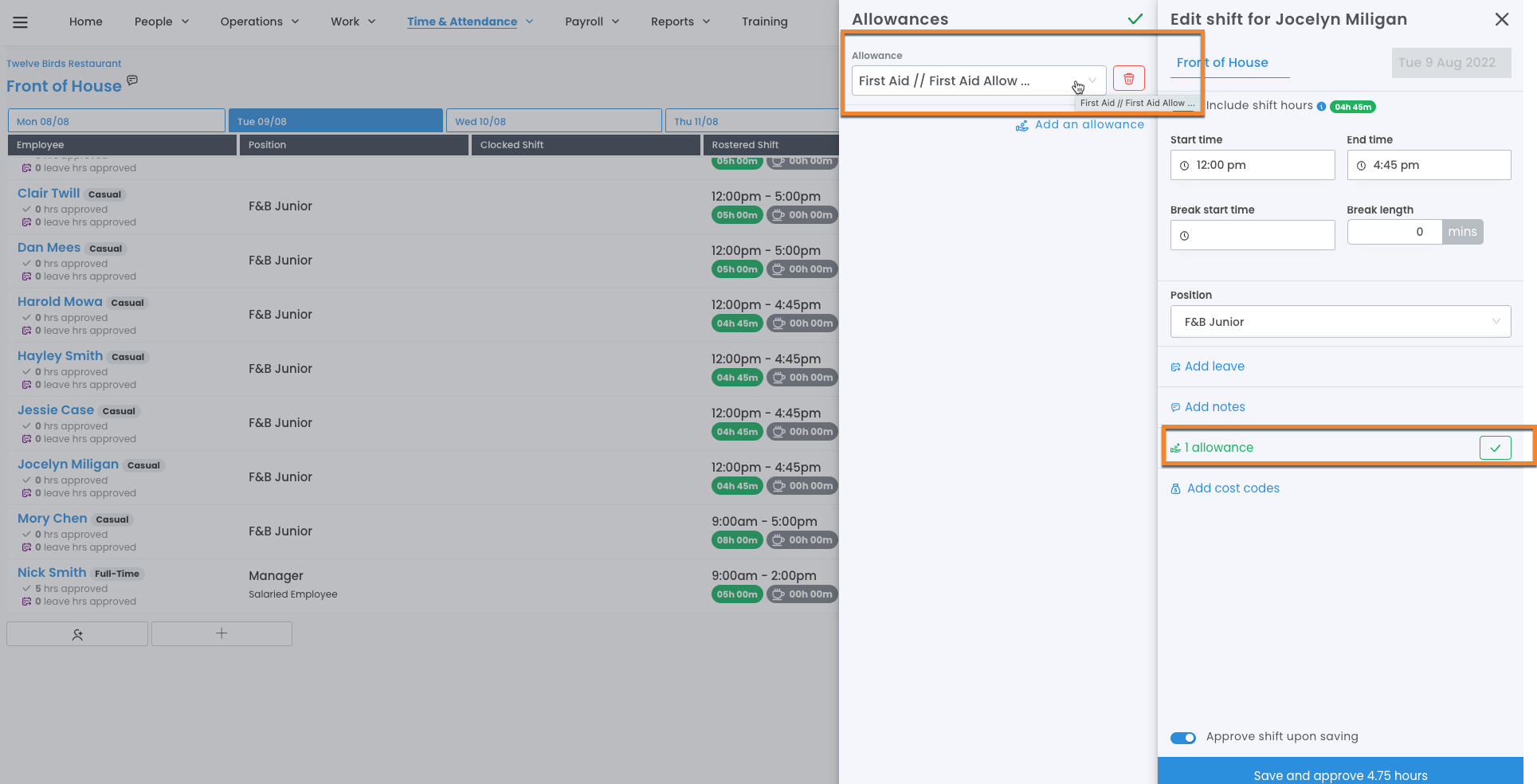Click the Start time field
Image resolution: width=1537 pixels, height=784 pixels.
(x=1252, y=165)
